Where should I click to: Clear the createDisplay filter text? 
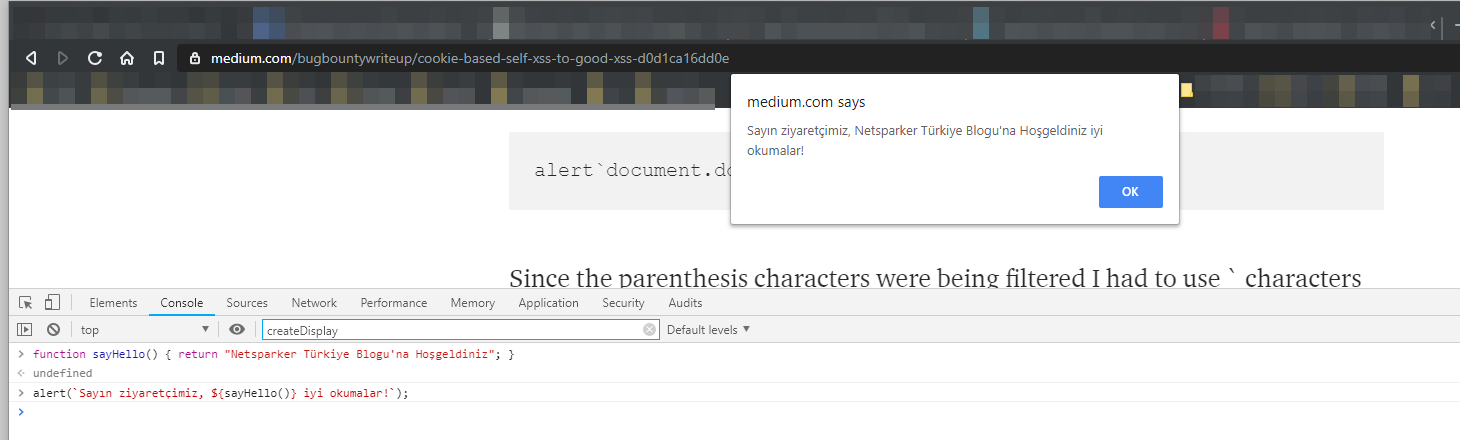[x=649, y=330]
